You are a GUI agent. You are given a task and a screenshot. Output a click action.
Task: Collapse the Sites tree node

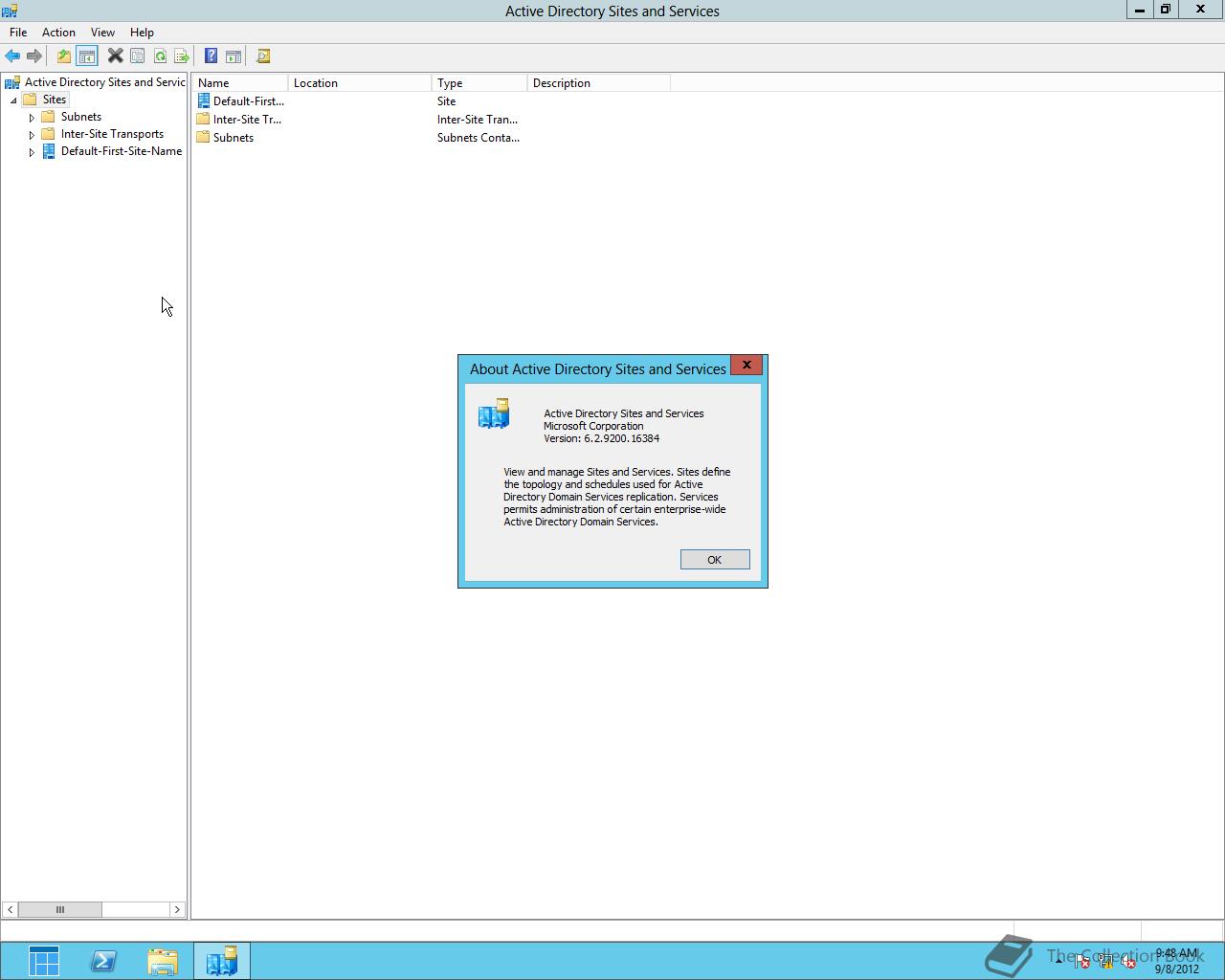[x=13, y=100]
